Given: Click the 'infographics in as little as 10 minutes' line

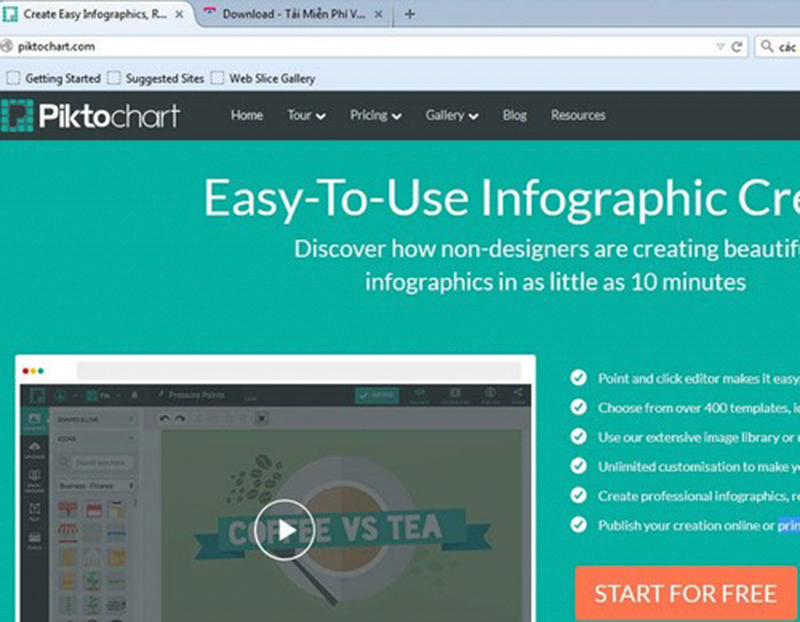Looking at the screenshot, I should (x=556, y=282).
